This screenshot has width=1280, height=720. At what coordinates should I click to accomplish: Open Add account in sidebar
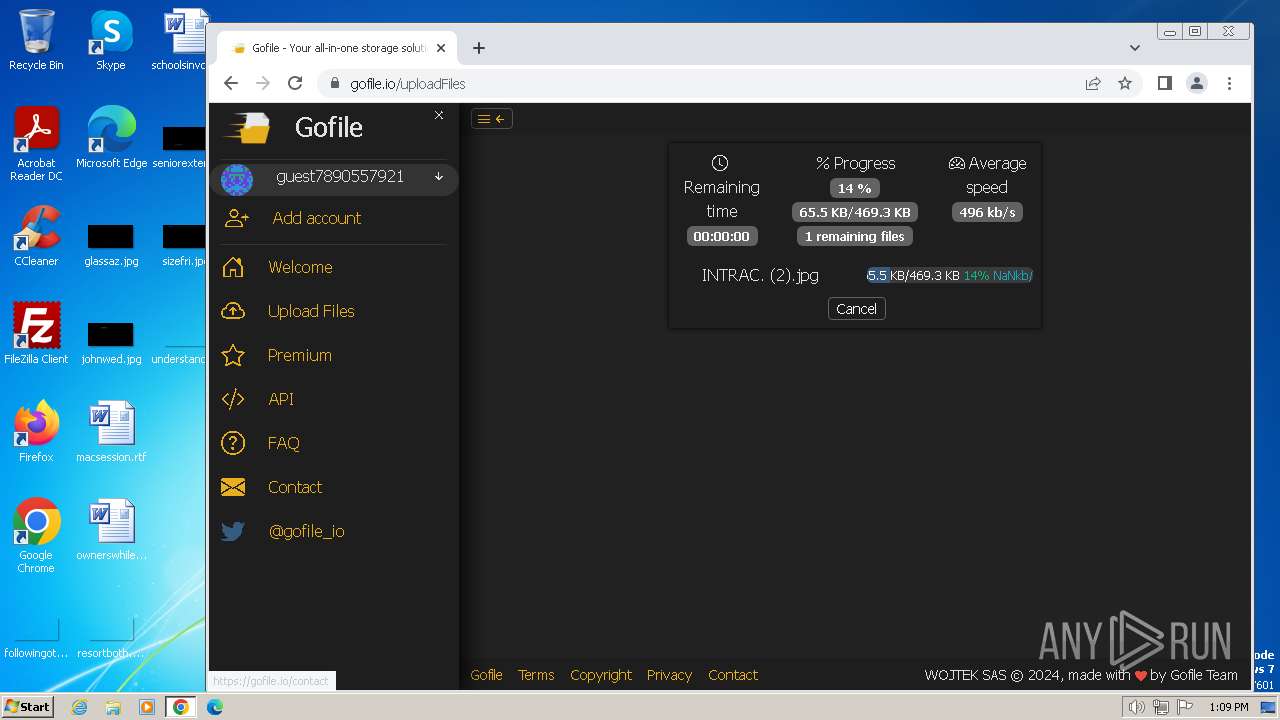pos(317,218)
